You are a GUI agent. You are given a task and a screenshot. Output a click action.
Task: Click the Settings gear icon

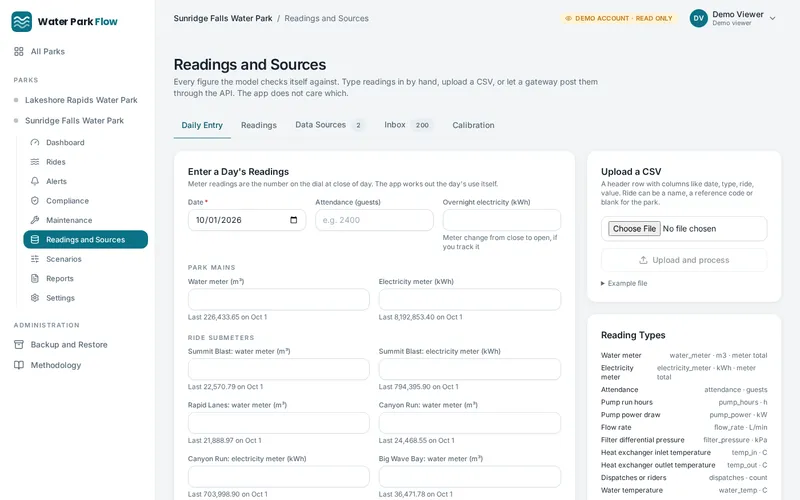(x=35, y=297)
